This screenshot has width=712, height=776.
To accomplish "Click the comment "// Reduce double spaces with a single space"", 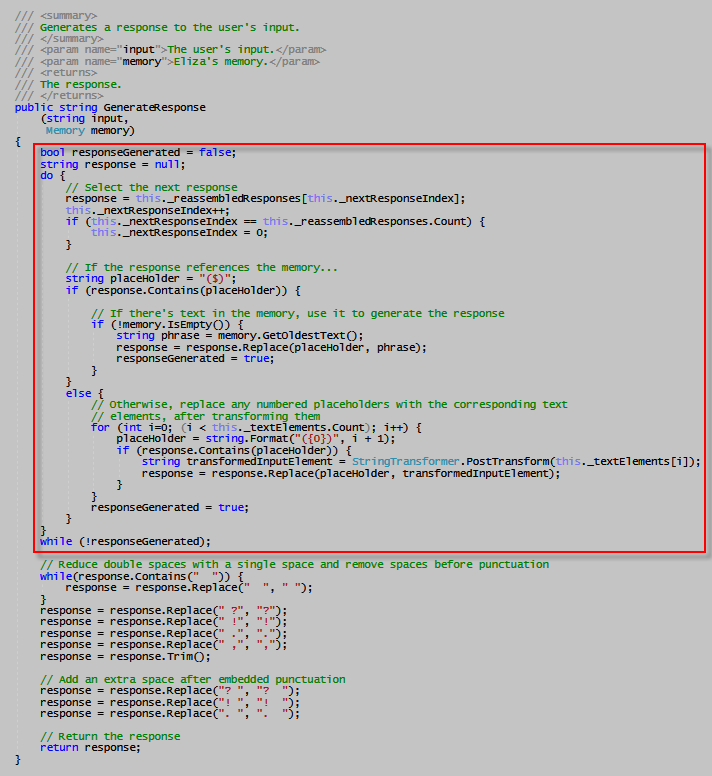I will 294,565.
